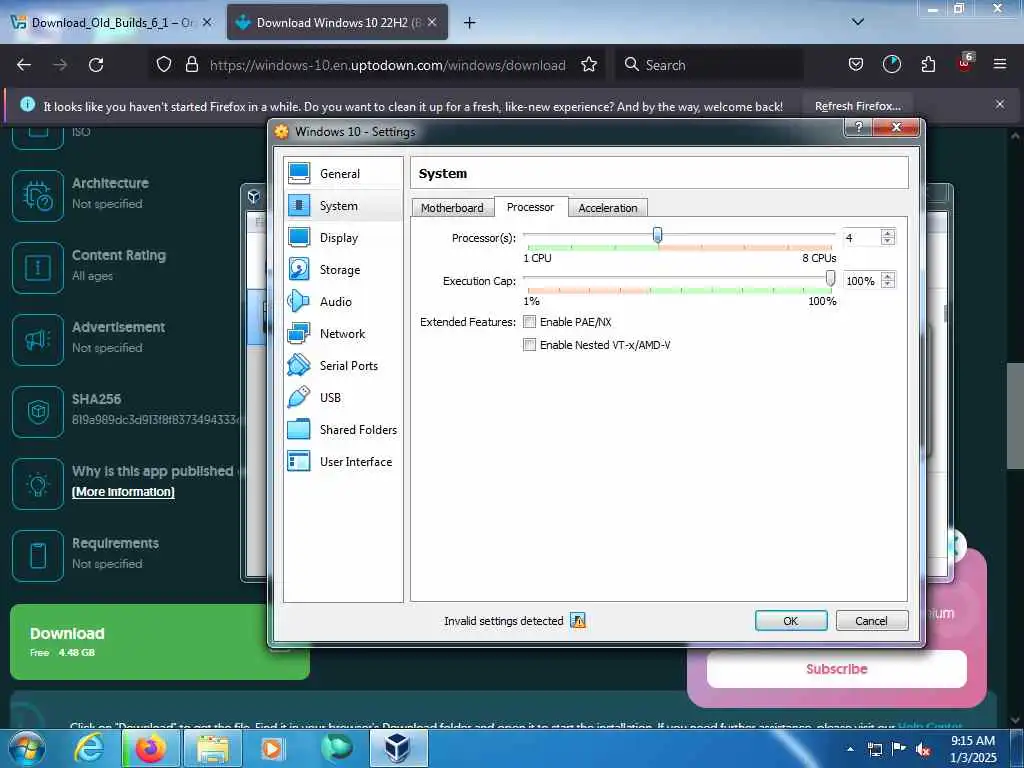Viewport: 1024px width, 768px height.
Task: Open the Network settings category
Action: coord(343,334)
